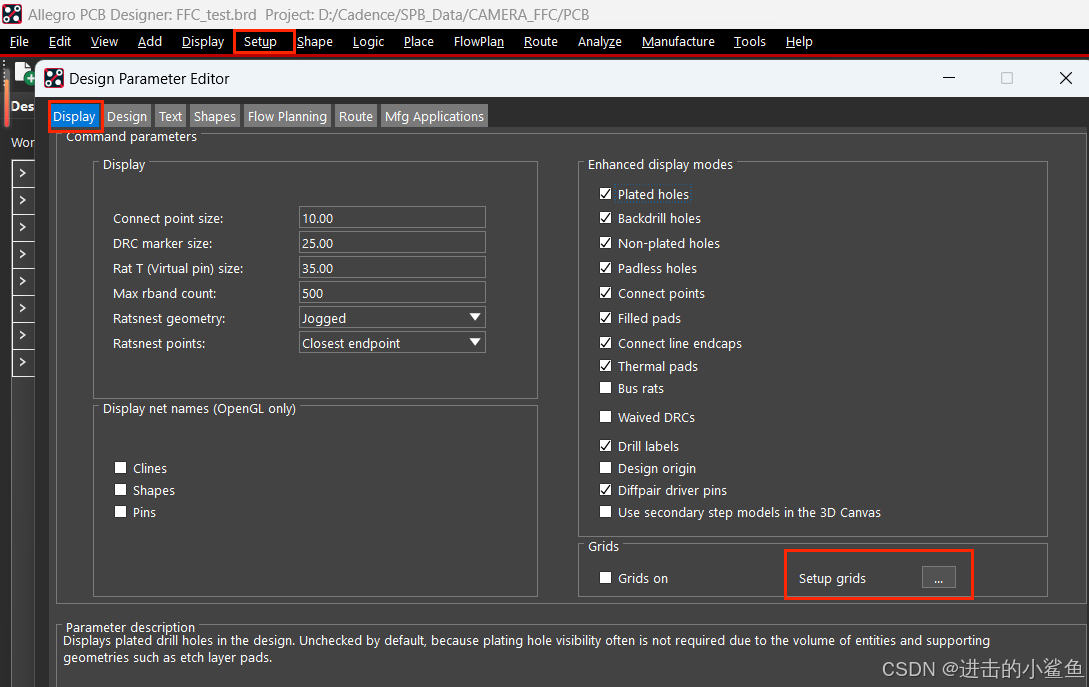Viewport: 1089px width, 687px height.
Task: Enable the Design origin checkbox
Action: pos(606,467)
